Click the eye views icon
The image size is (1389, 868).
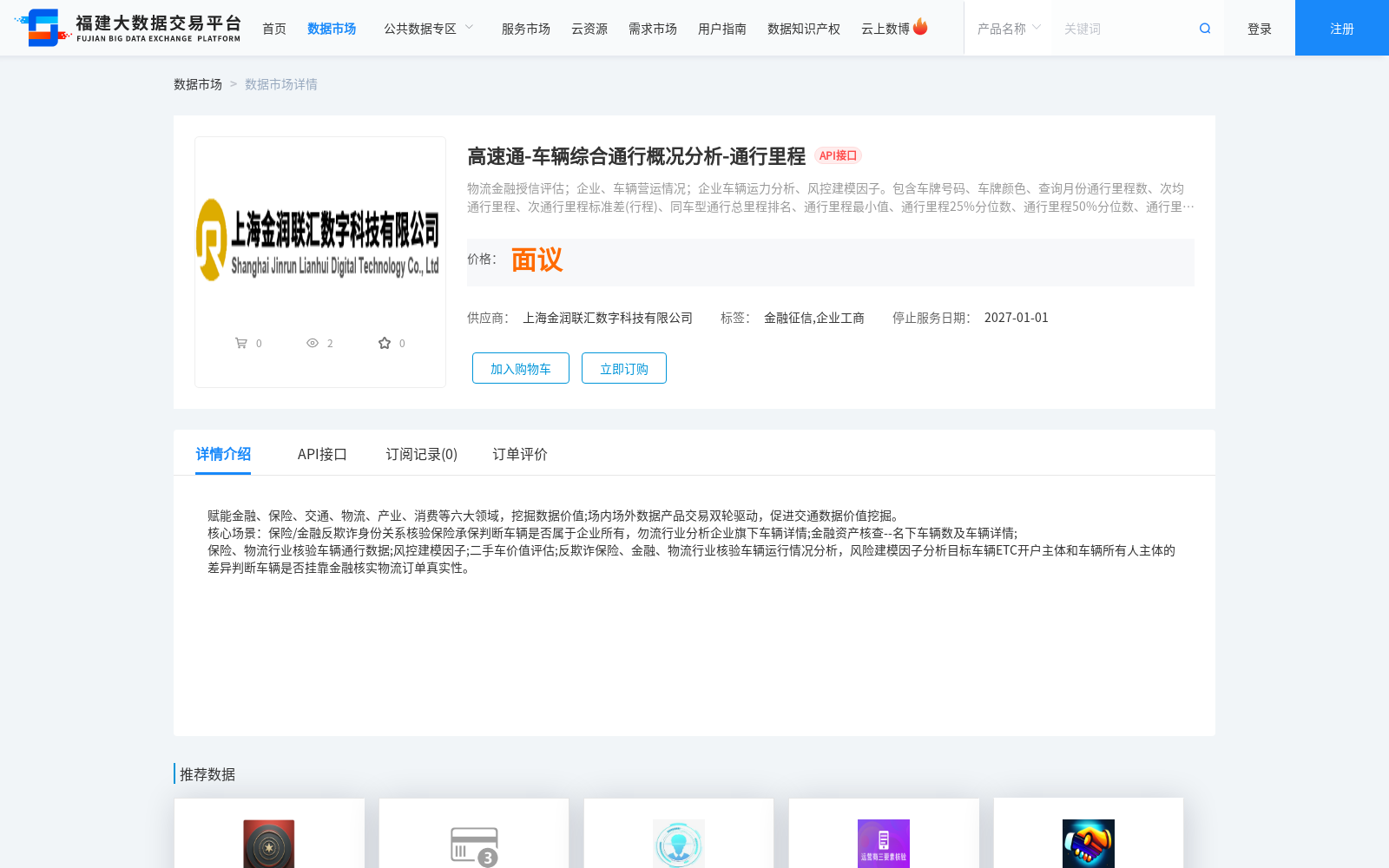313,343
